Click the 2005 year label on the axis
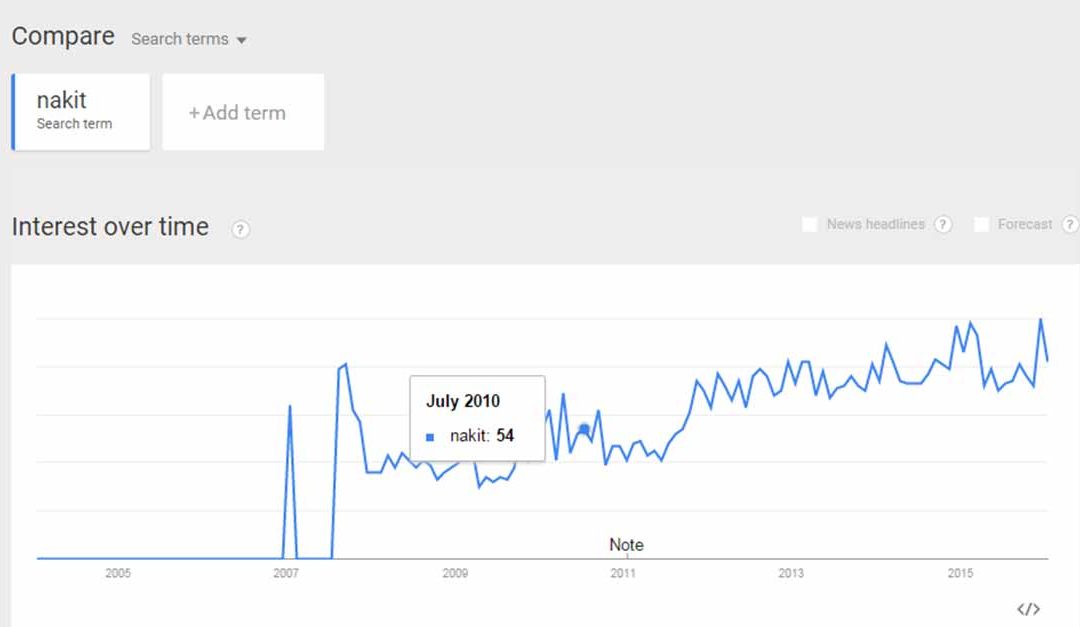1080x627 pixels. 118,574
